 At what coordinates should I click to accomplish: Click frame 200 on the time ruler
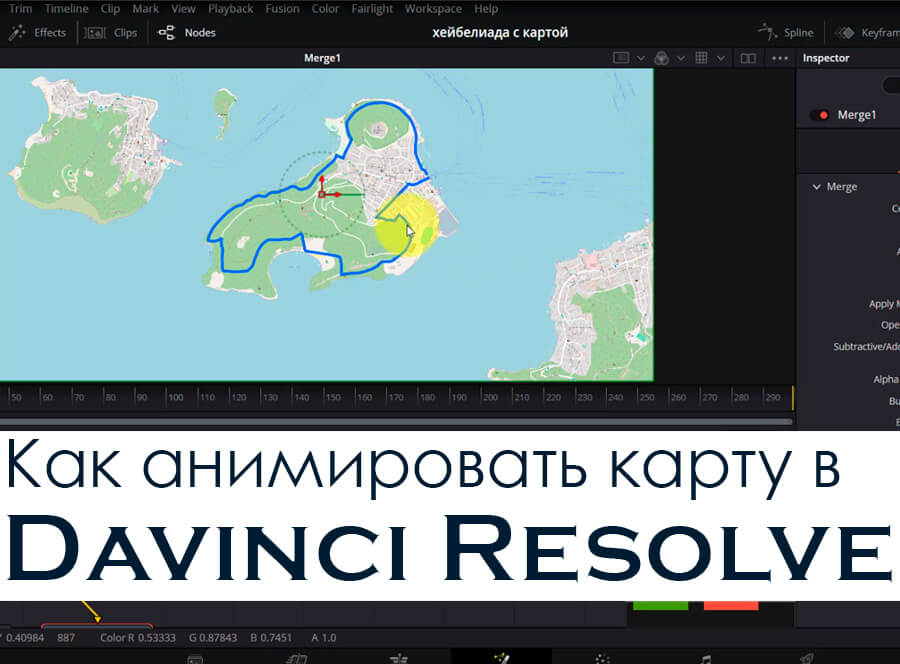pos(490,397)
